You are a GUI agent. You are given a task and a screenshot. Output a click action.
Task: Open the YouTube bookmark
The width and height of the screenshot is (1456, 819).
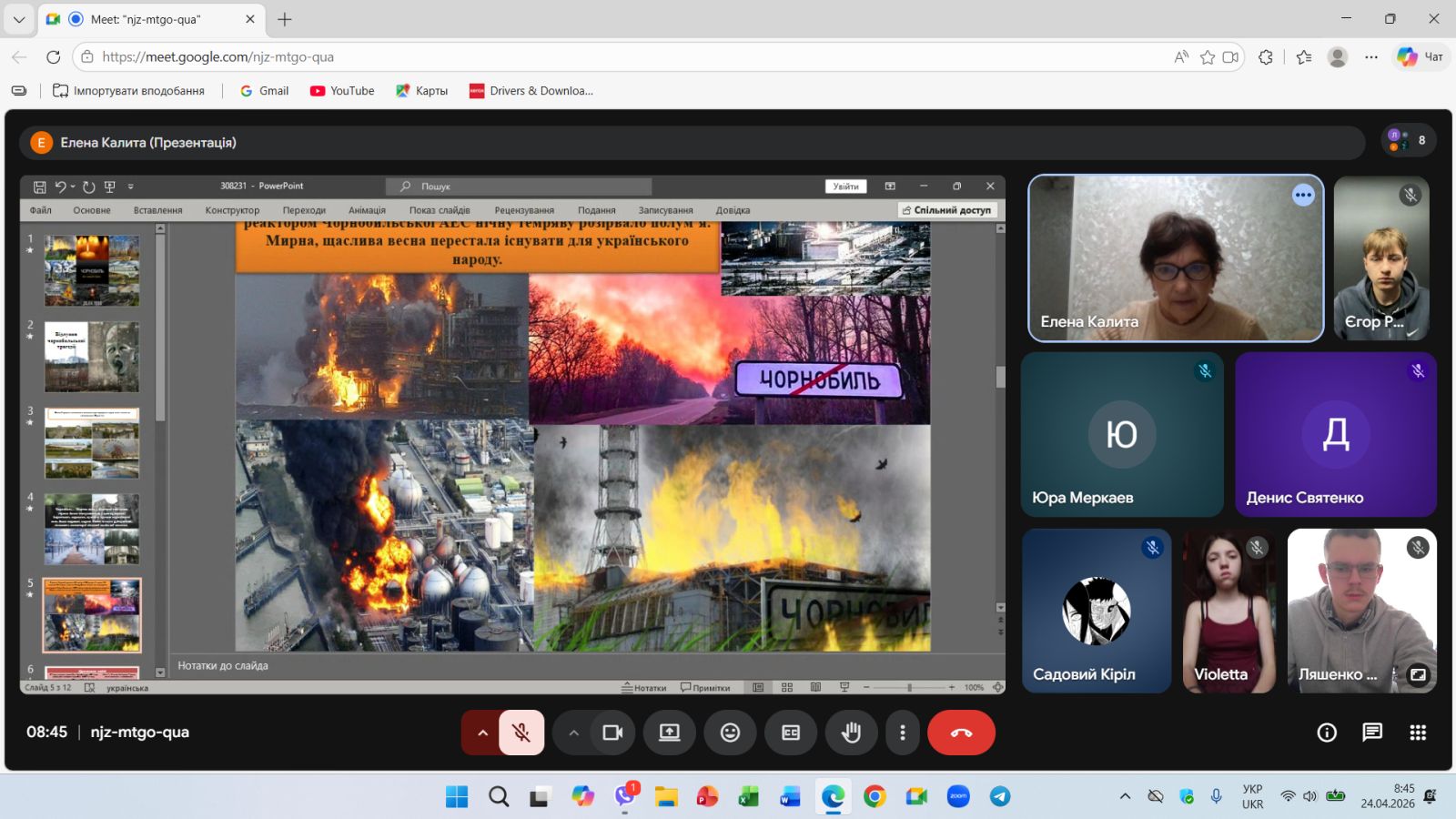click(342, 91)
